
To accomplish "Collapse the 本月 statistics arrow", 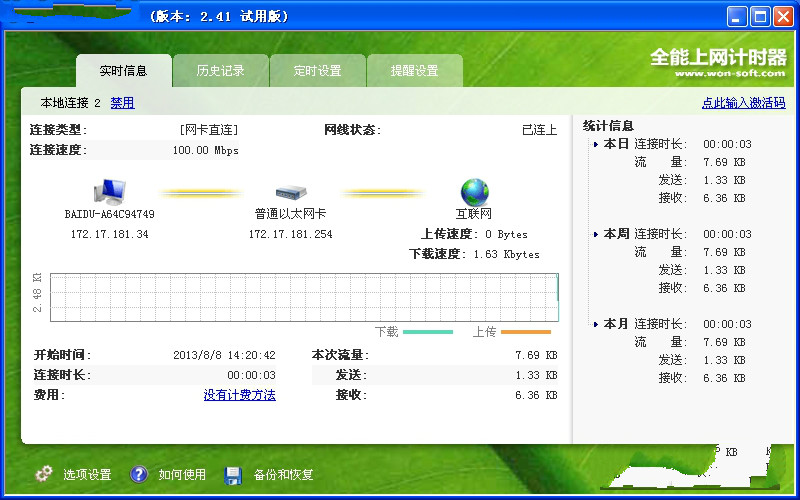I will click(595, 324).
